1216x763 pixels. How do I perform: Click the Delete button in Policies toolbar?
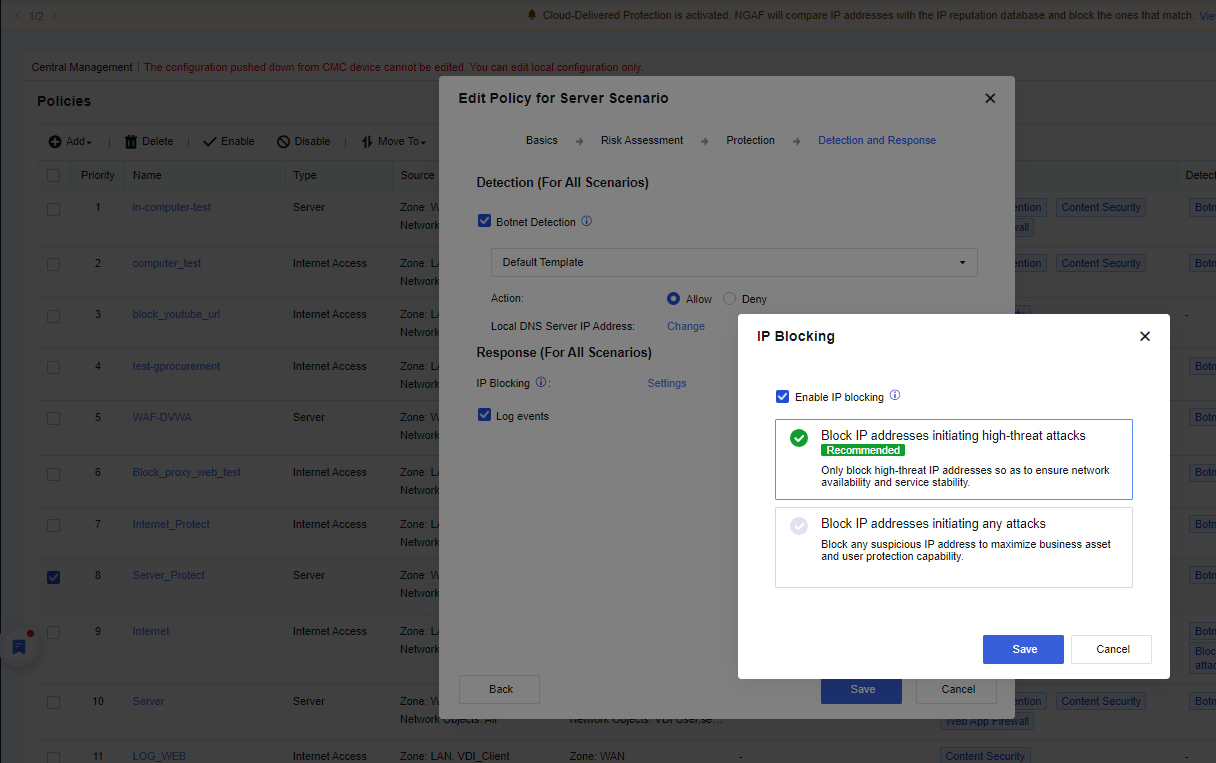148,141
